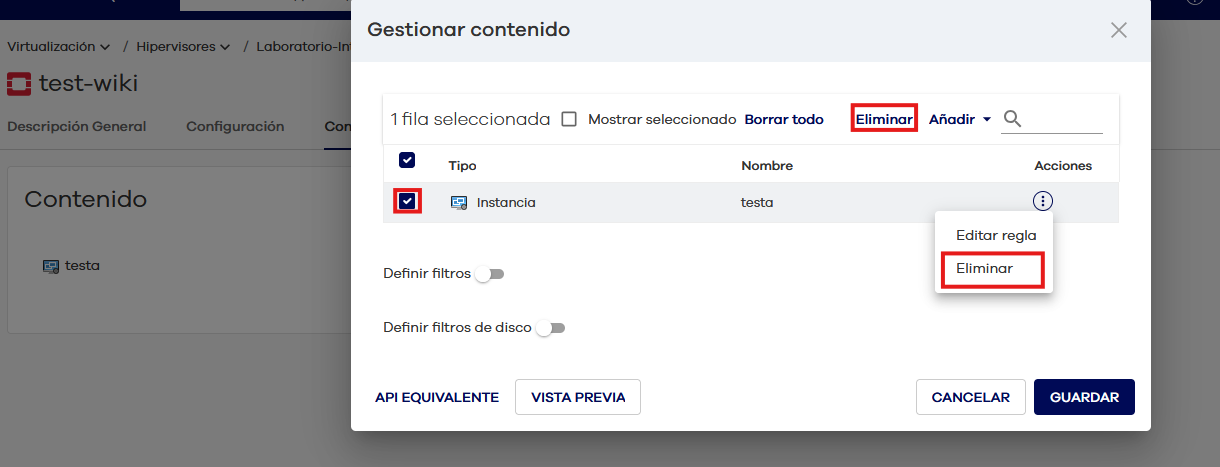Enable the Mostrar seleccionado checkbox
Viewport: 1220px width, 467px height.
[x=569, y=119]
